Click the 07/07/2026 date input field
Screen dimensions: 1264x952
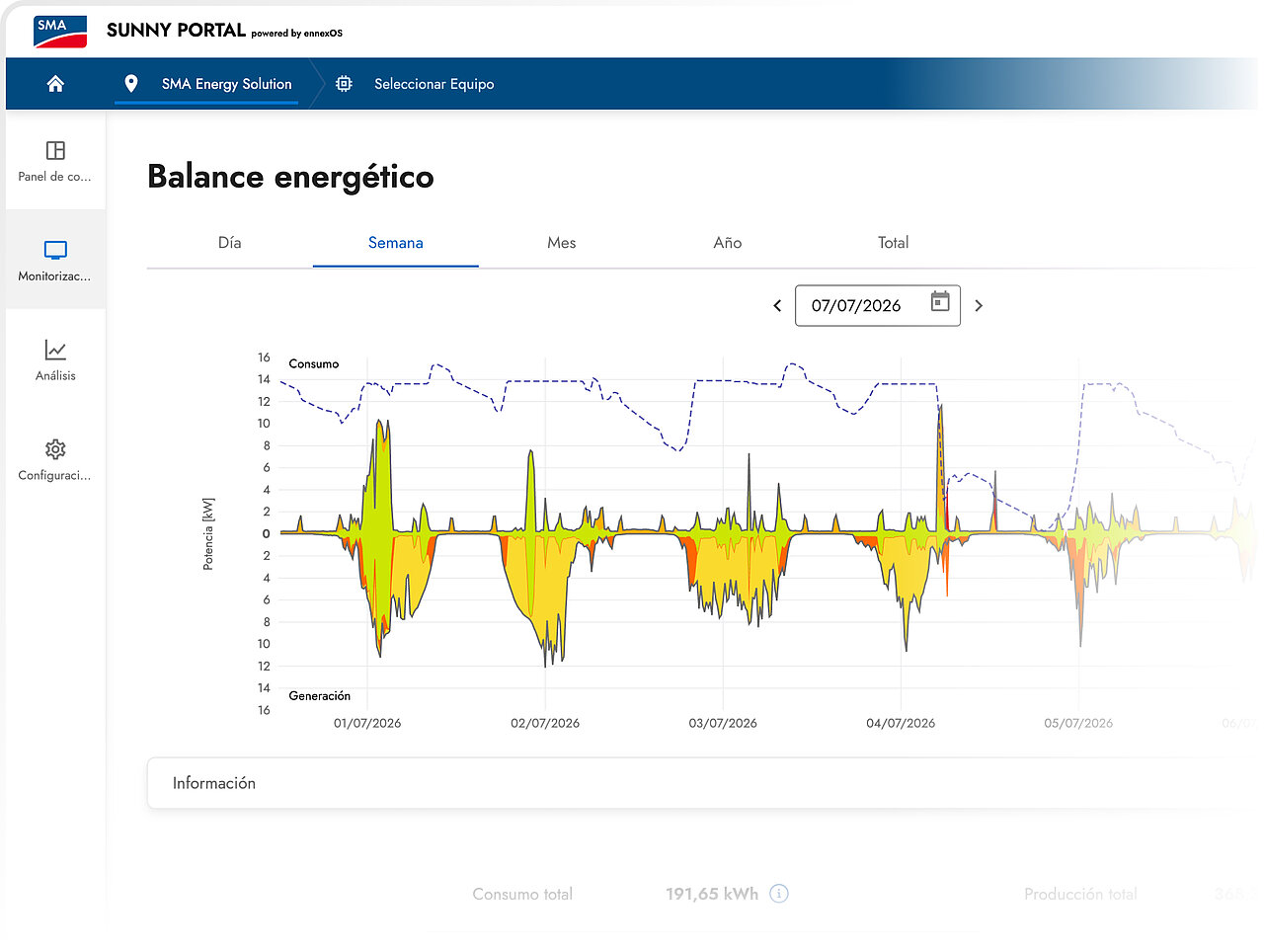tap(878, 306)
